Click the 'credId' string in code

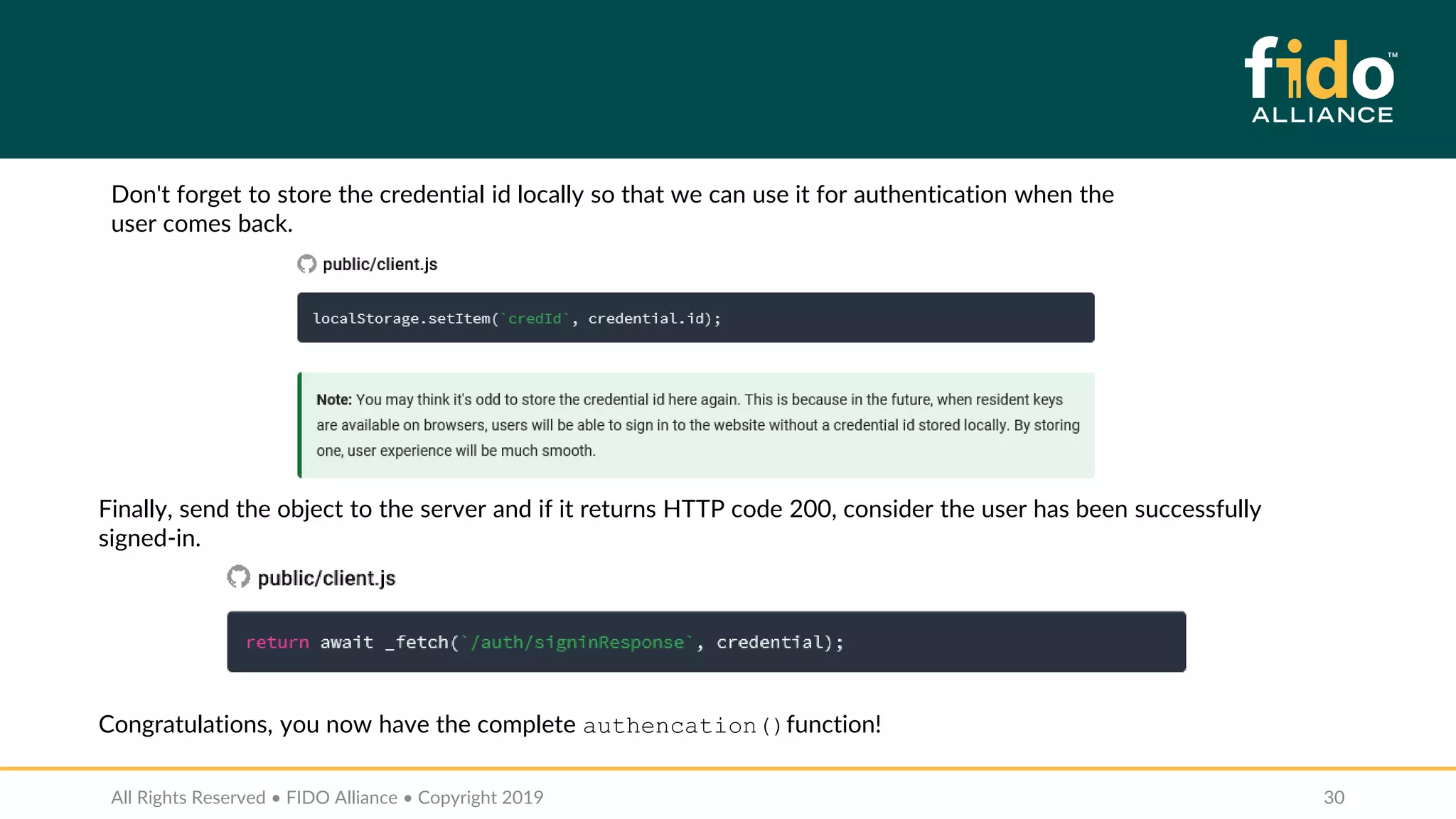[x=535, y=318]
